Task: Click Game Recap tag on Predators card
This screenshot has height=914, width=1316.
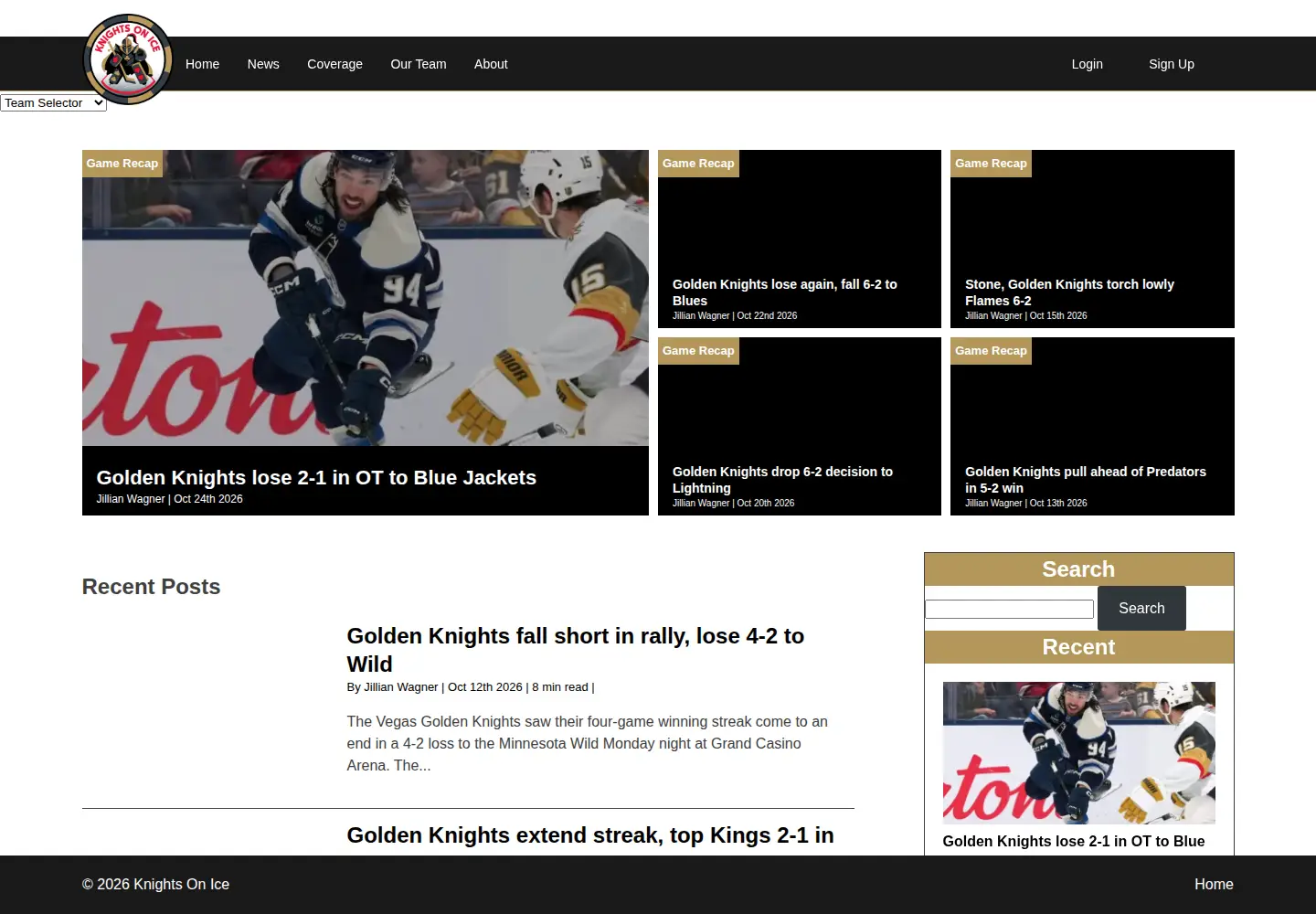Action: (x=991, y=351)
